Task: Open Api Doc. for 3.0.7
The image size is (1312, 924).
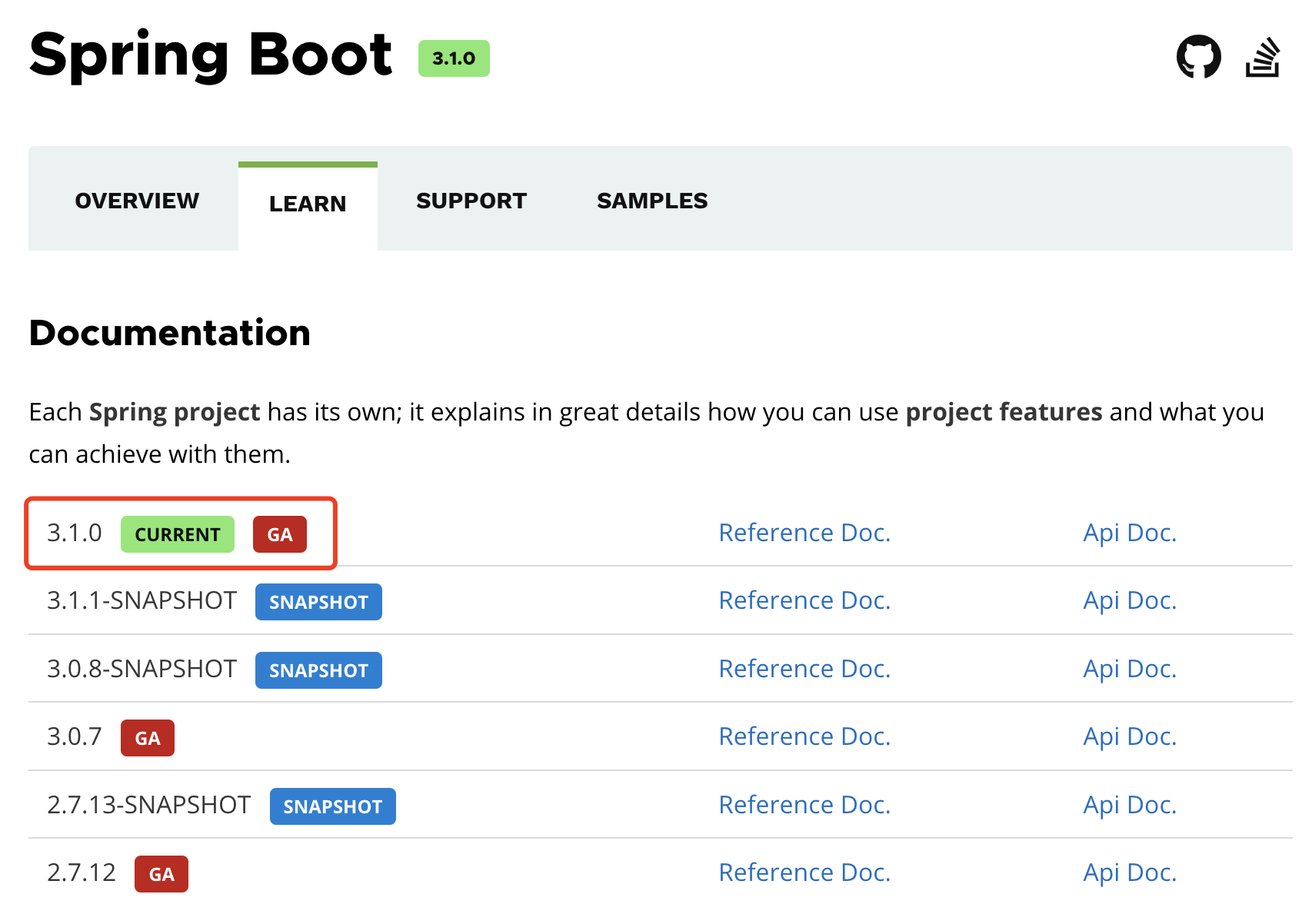Action: point(1130,736)
